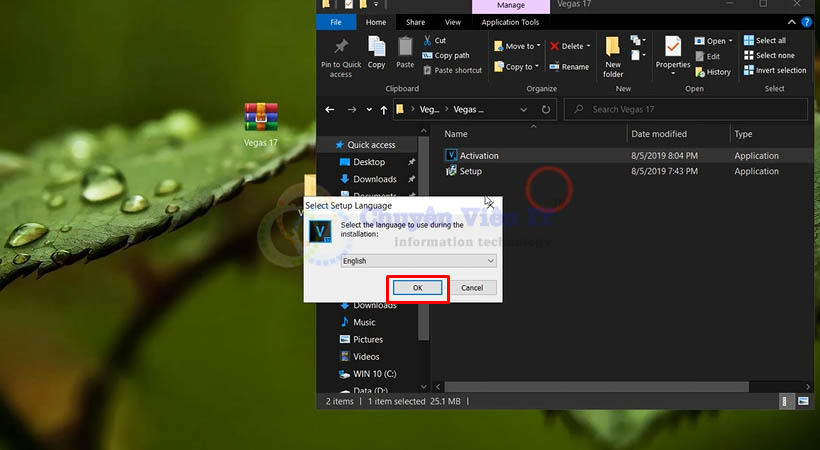Create a New folder from the ribbon

point(613,54)
